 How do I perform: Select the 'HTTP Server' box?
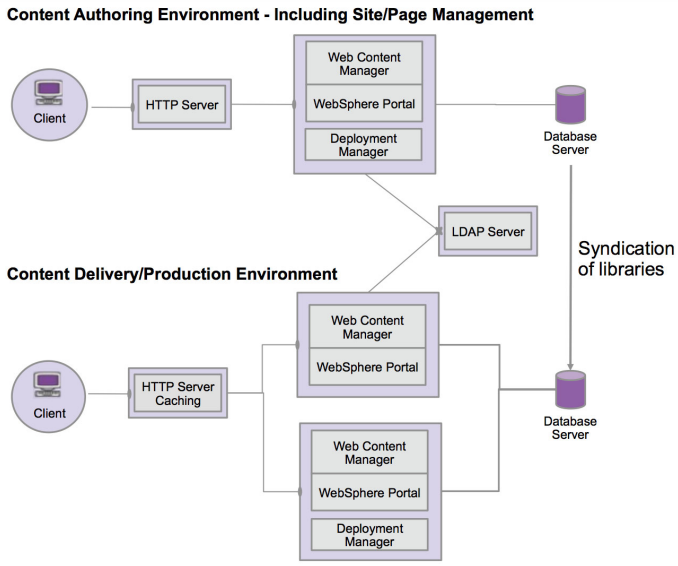click(182, 104)
